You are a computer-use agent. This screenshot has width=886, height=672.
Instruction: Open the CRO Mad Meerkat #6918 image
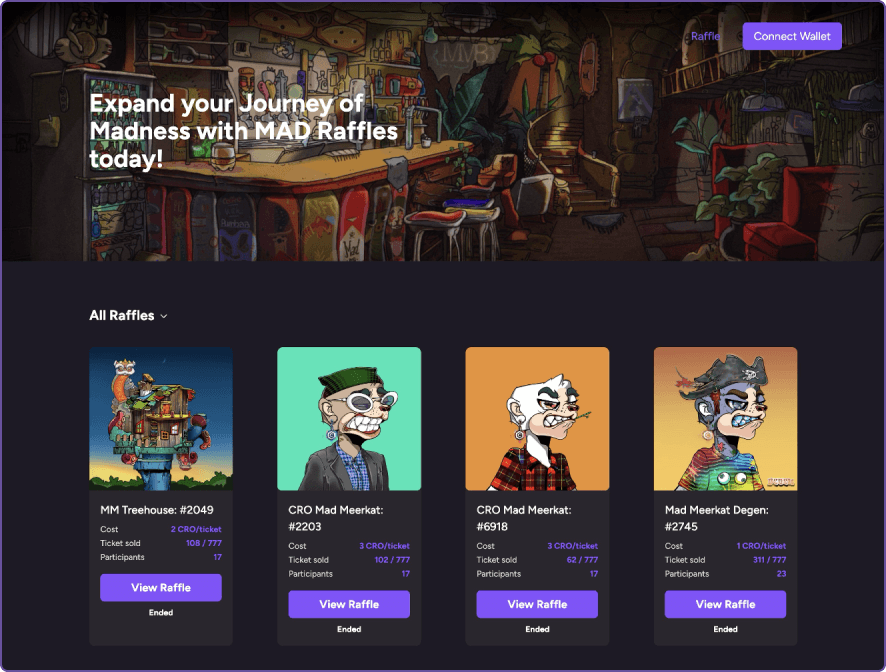pos(537,419)
